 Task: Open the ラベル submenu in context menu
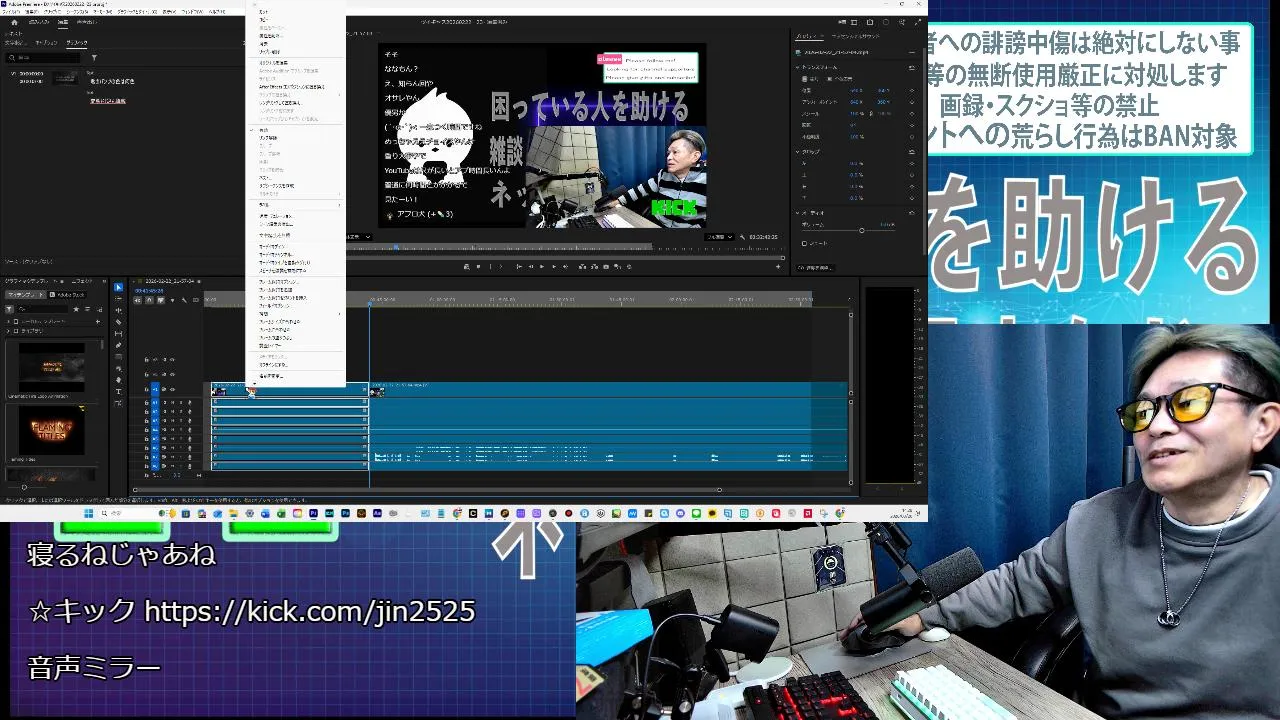coord(295,206)
